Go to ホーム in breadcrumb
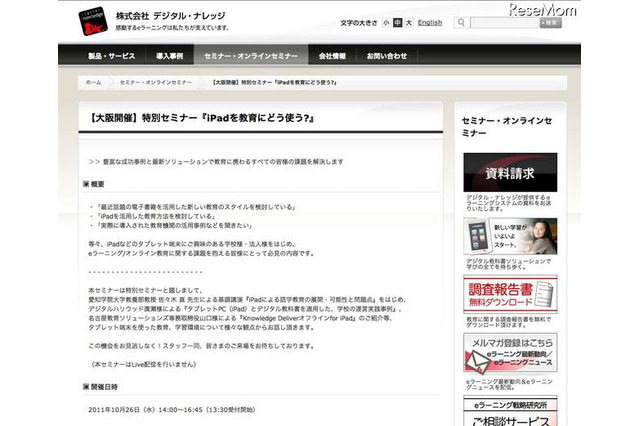Image resolution: width=640 pixels, height=426 pixels. pyautogui.click(x=93, y=82)
